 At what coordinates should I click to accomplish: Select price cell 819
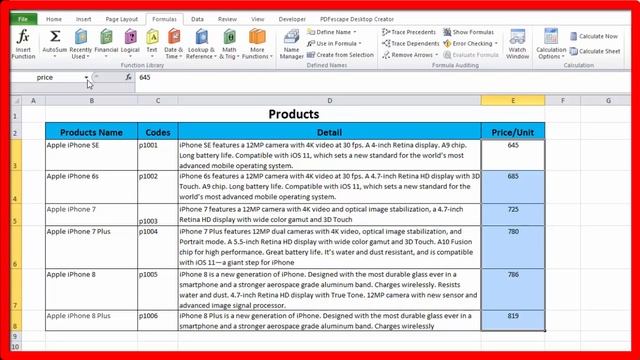[513, 320]
